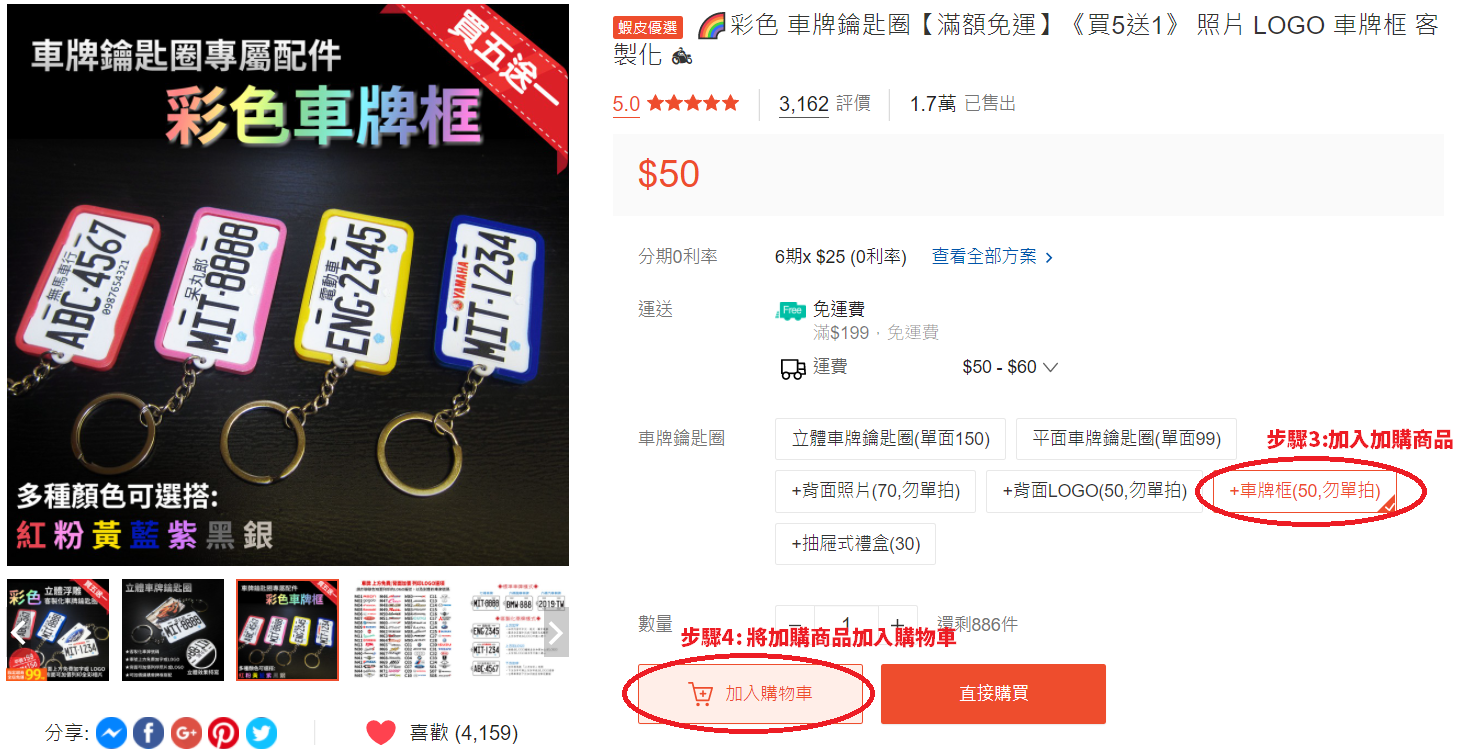Screen dimensions: 1475x754
Task: Show previous thumbnails with the left arrow
Action: coord(19,632)
